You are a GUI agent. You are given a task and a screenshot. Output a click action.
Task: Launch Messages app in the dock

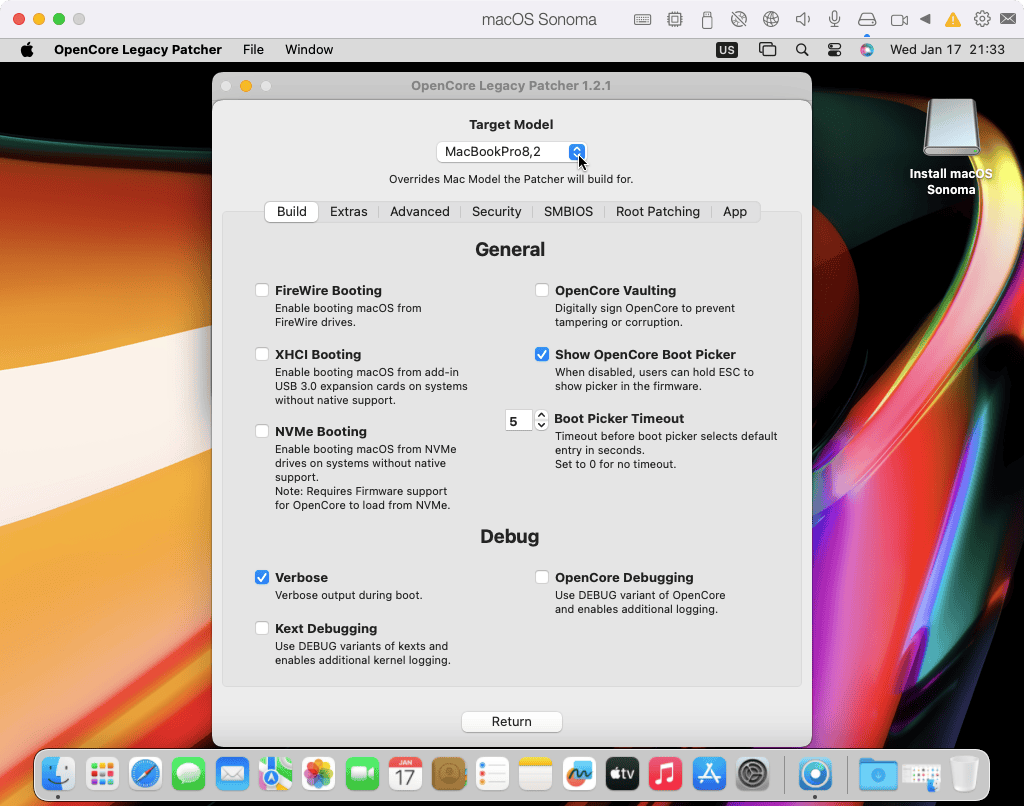click(188, 774)
